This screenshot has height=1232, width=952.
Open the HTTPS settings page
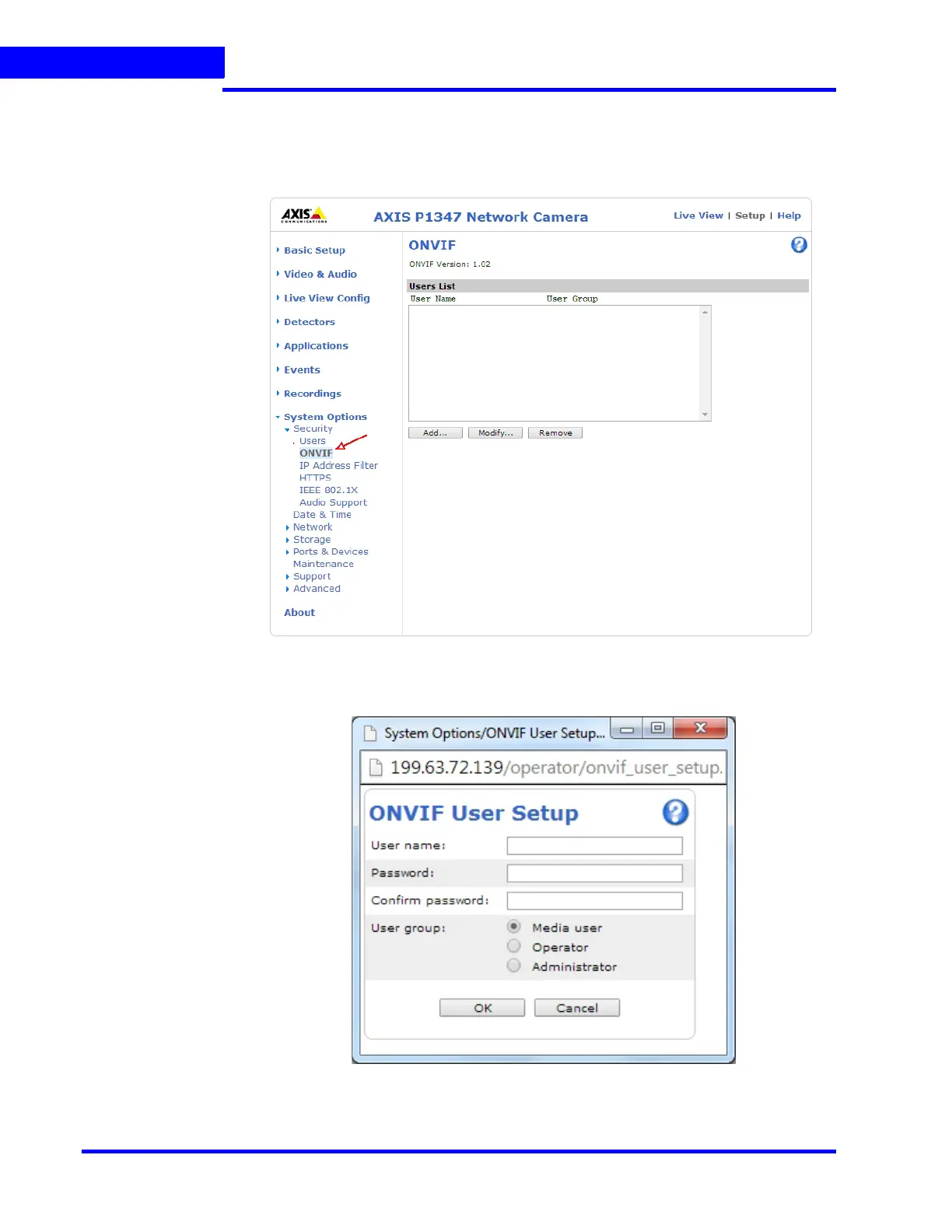click(315, 478)
